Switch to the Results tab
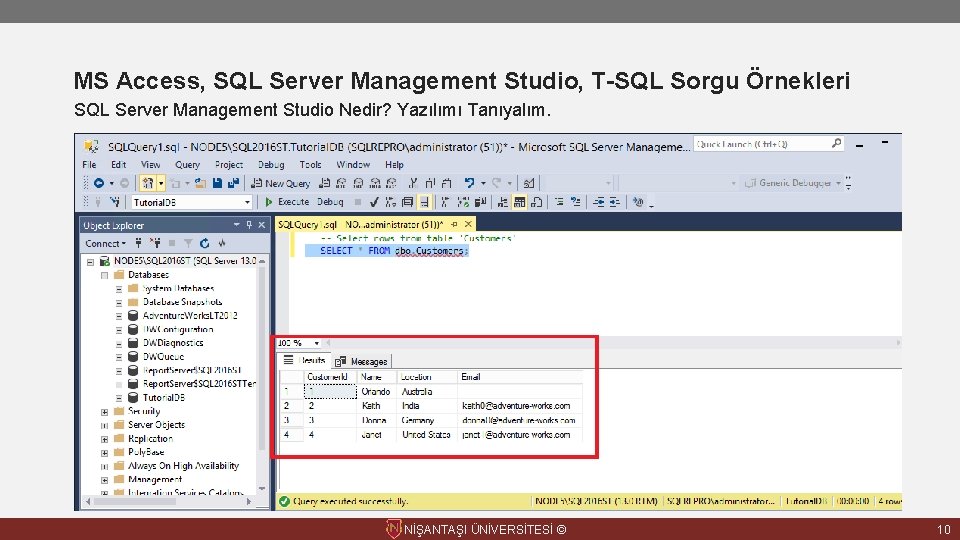 (x=305, y=361)
